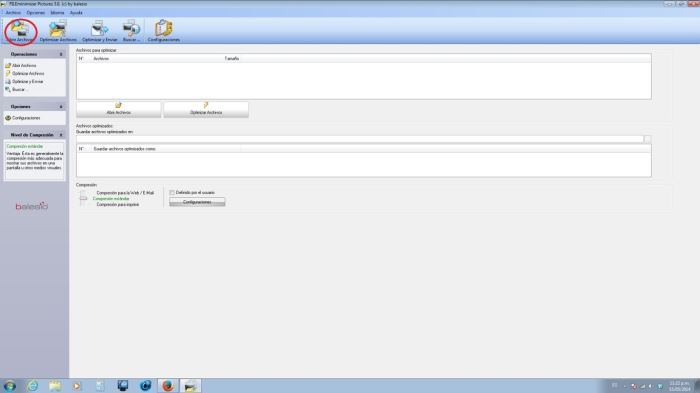Click the Compresión para imprimir label
Screen dimensions: 700x393
point(118,205)
